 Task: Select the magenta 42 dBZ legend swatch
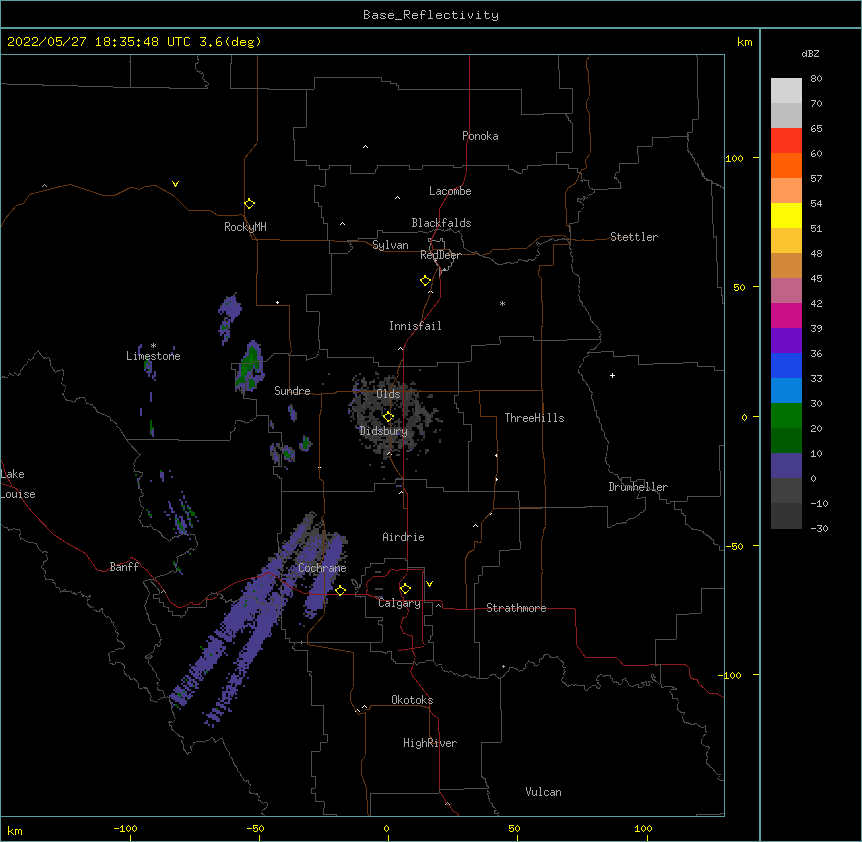point(786,315)
